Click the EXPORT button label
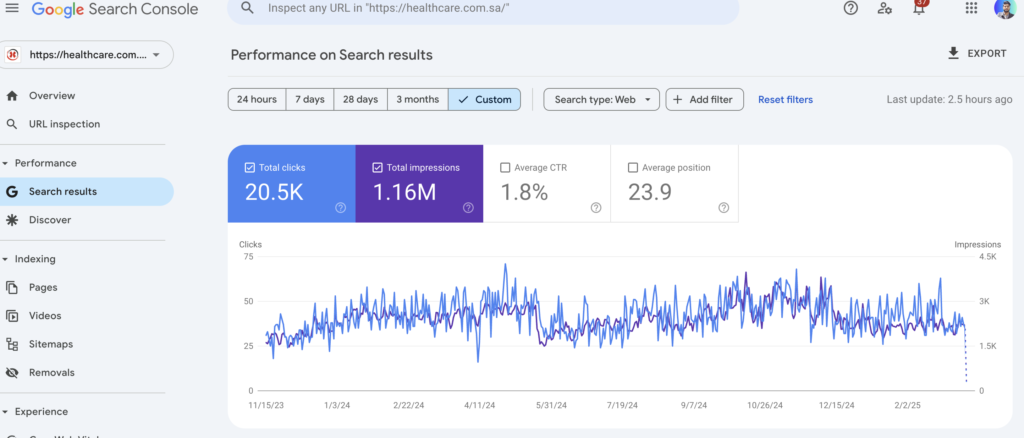Screen dimensions: 1024x438 [x=987, y=54]
